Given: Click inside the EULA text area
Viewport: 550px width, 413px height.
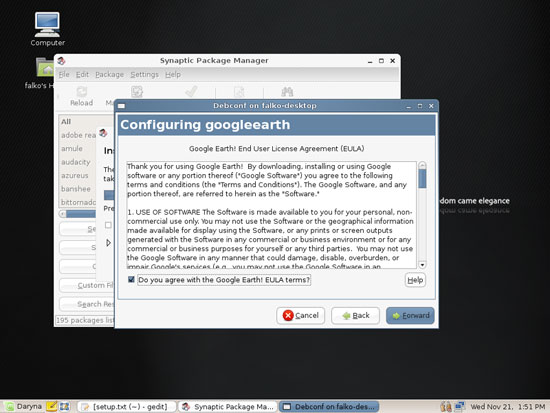Looking at the screenshot, I should point(271,215).
